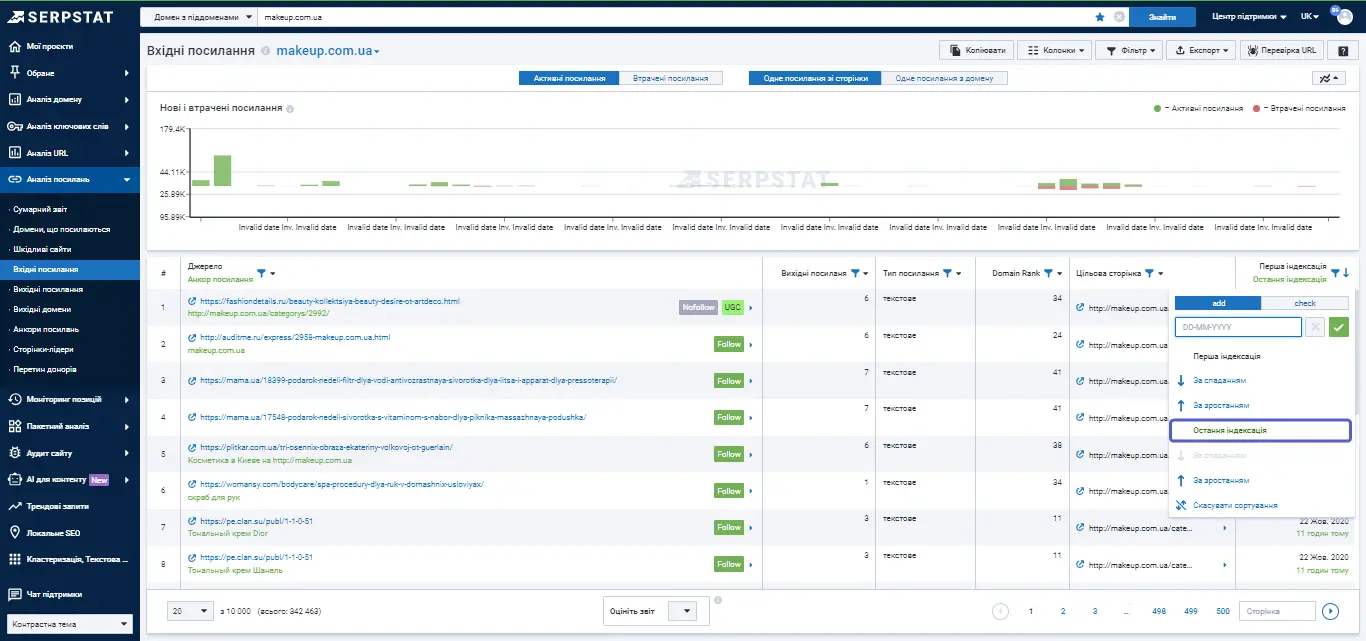Click the date field DD-MM-YYYY

point(1238,327)
